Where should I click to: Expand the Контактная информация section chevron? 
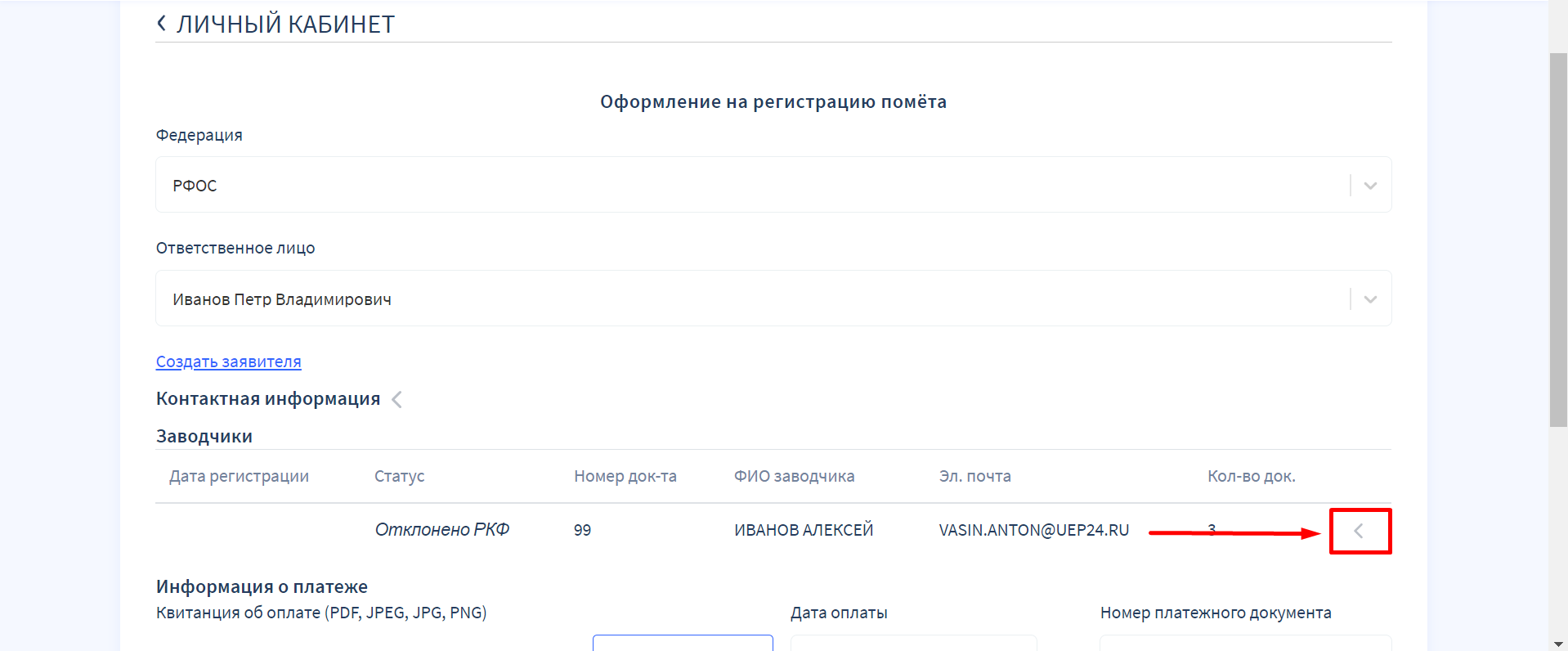[397, 399]
